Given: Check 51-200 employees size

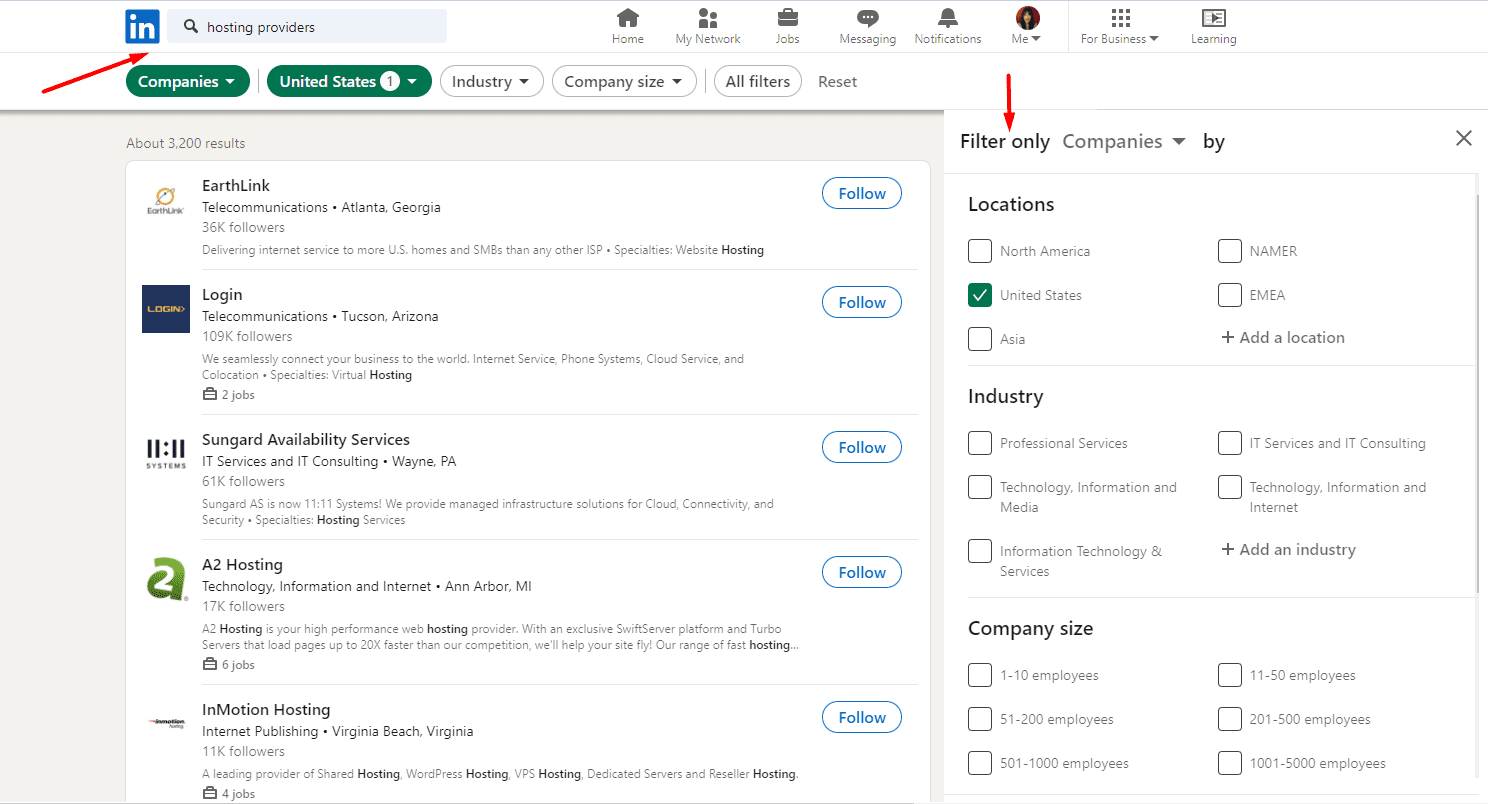Looking at the screenshot, I should tap(980, 719).
